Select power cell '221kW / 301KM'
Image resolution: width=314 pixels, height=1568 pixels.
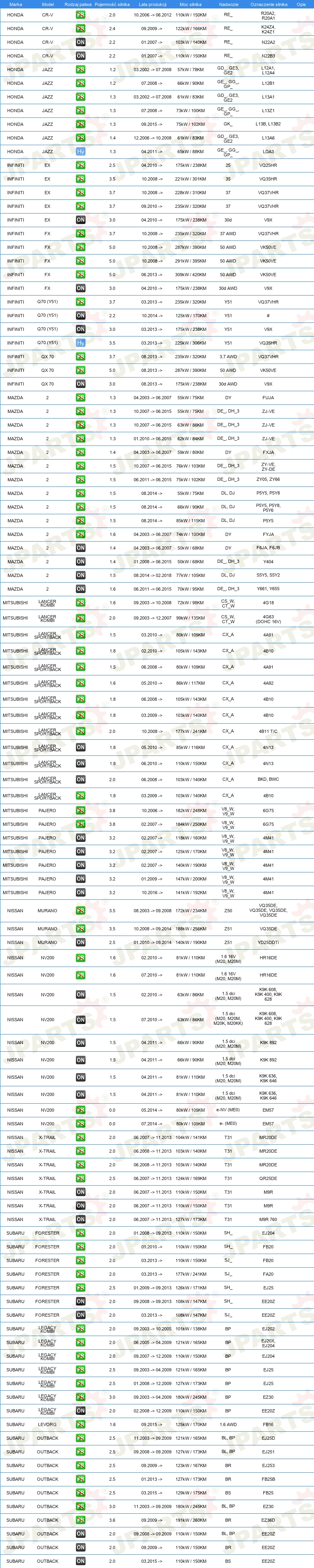point(191,179)
